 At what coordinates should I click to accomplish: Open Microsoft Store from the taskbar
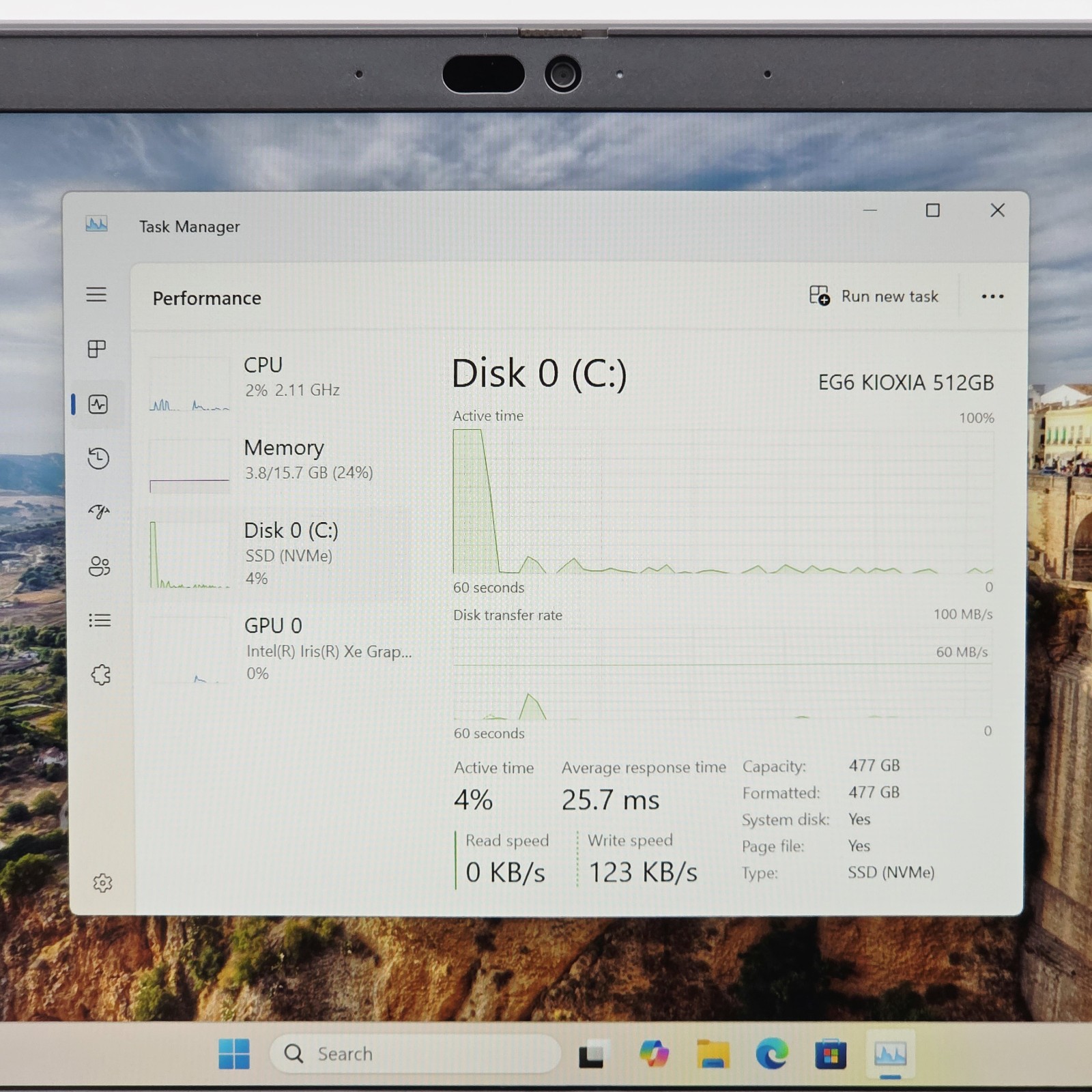tap(831, 1054)
